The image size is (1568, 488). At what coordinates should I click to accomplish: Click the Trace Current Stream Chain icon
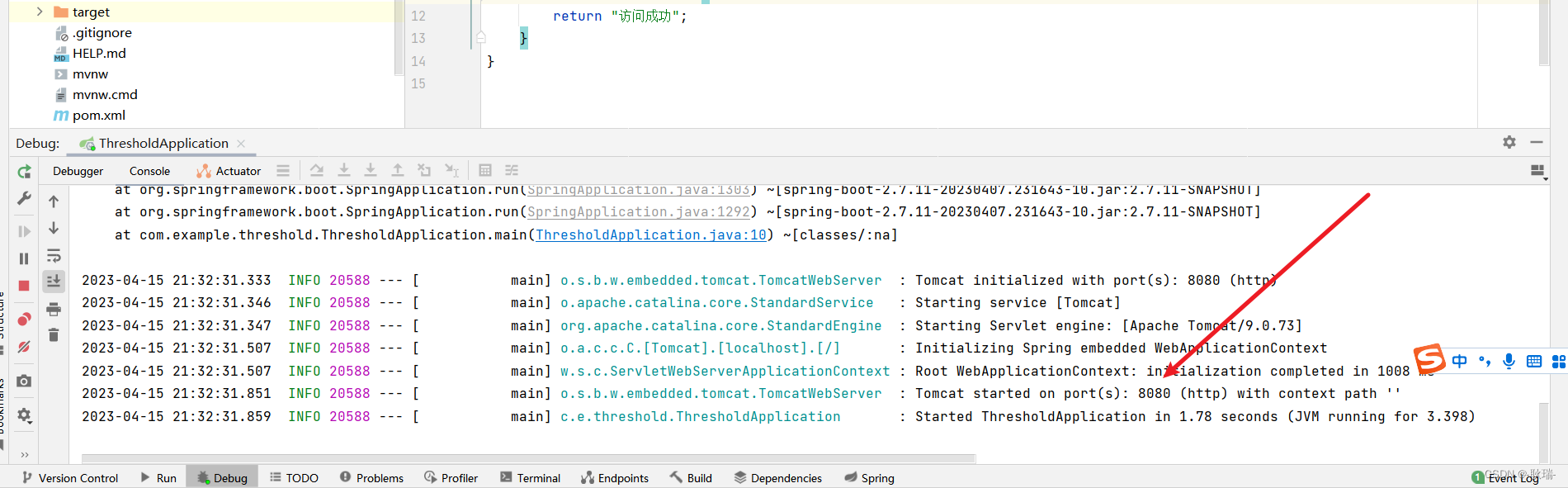(x=512, y=170)
